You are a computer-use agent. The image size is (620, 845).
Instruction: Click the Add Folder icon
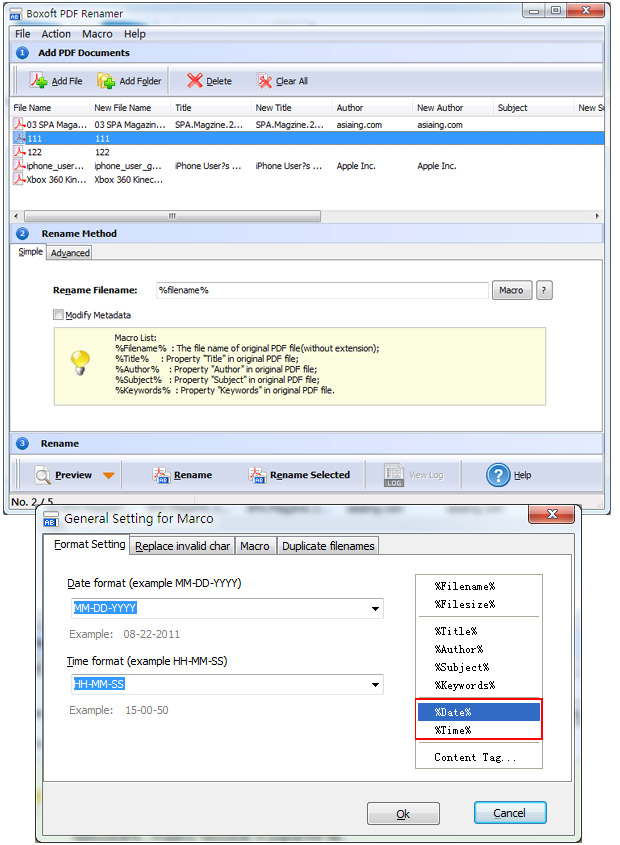[x=106, y=81]
